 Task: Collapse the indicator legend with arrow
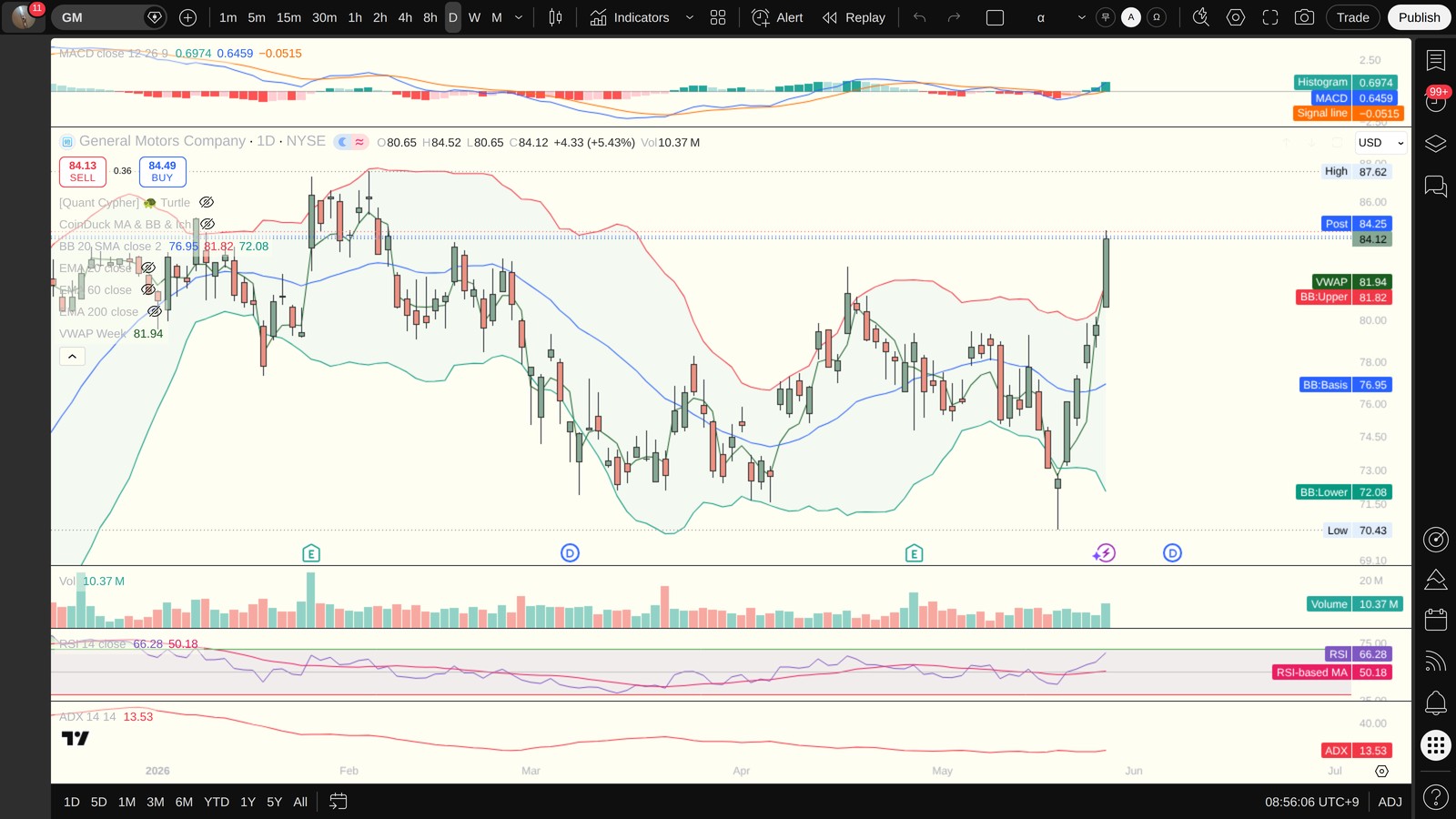[x=72, y=356]
